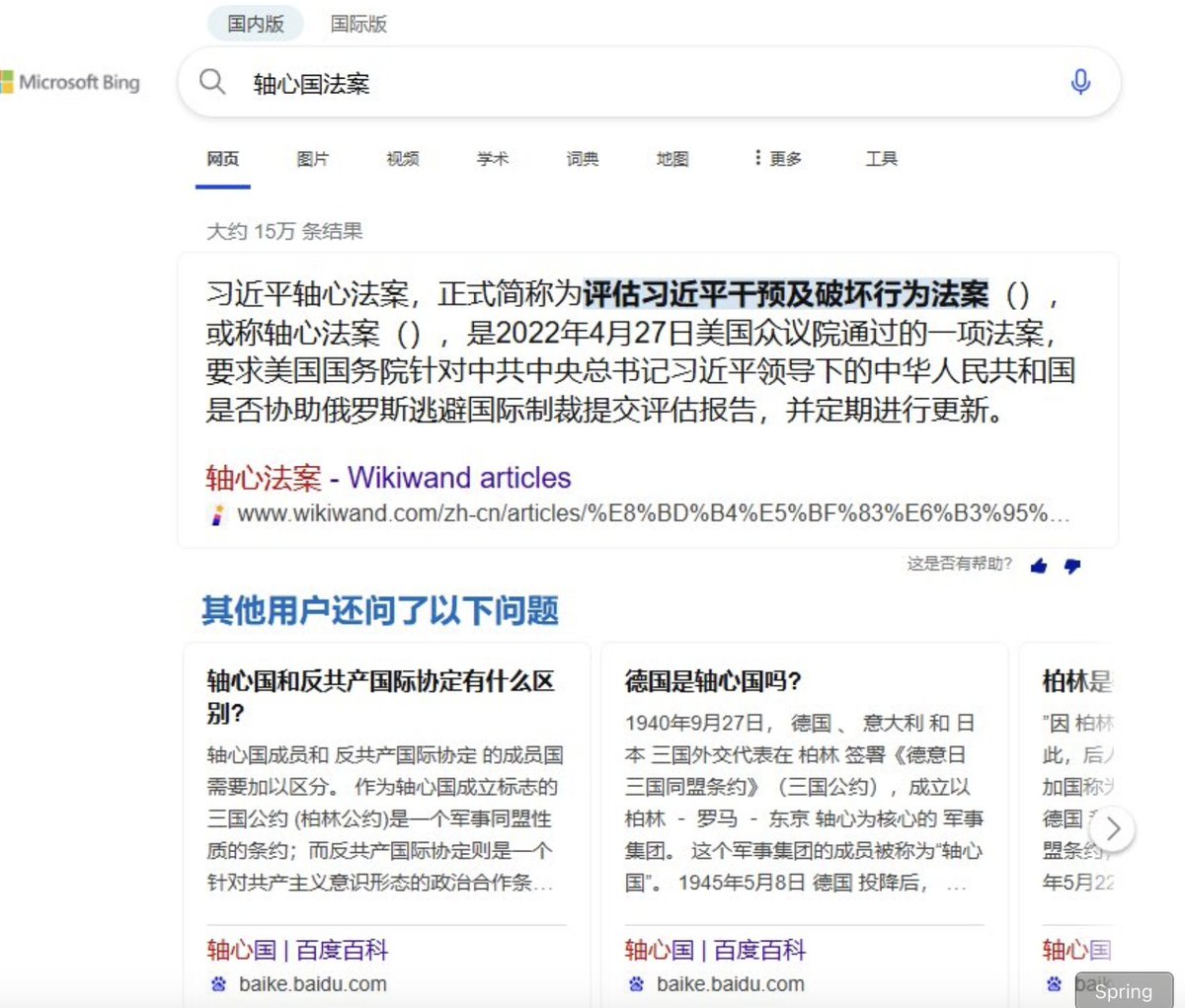Click the partially visible 柏林是 card
The width and height of the screenshot is (1185, 1008).
coord(1068,824)
